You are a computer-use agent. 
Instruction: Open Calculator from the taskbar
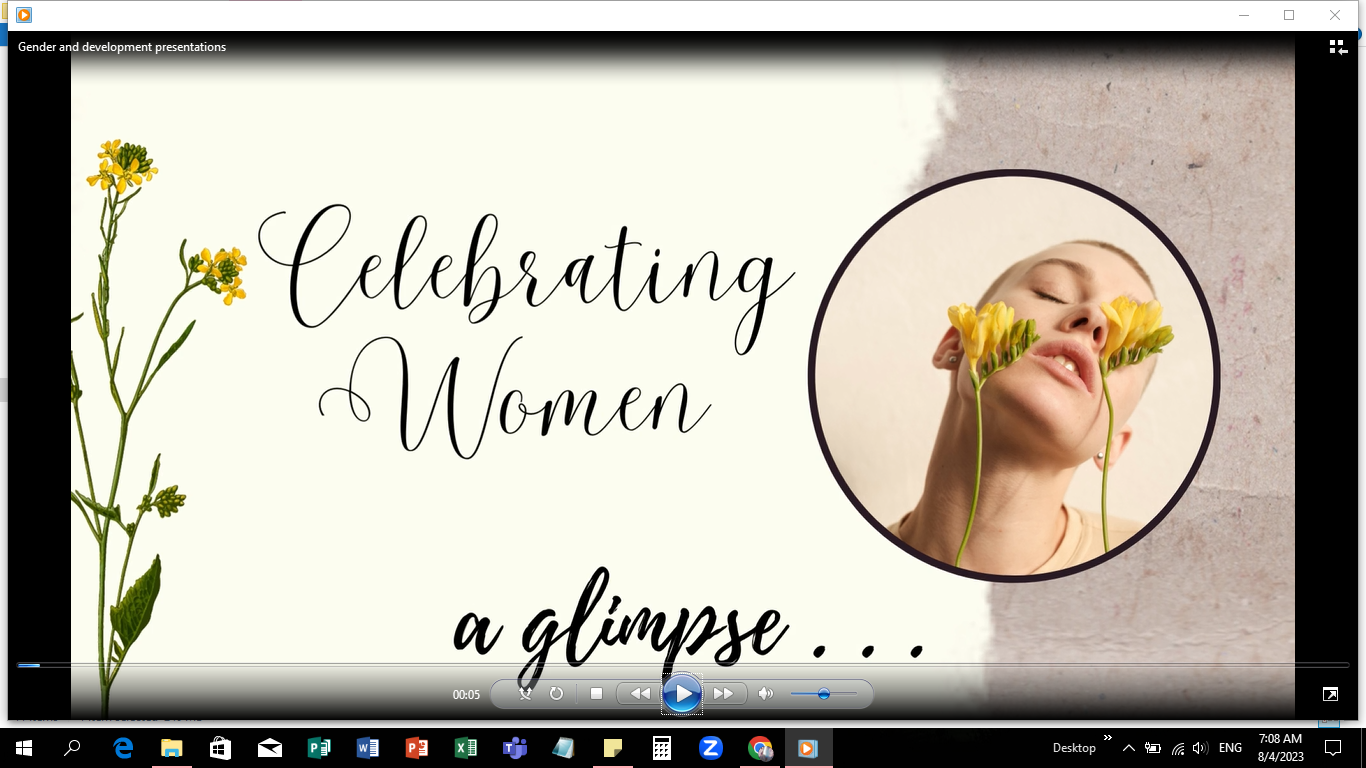coord(662,748)
